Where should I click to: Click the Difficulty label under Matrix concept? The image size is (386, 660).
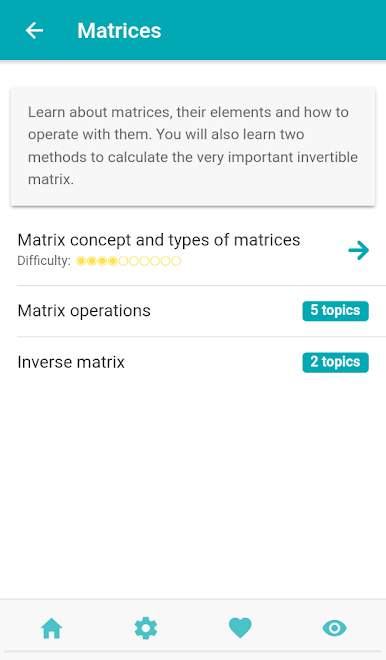coord(44,261)
